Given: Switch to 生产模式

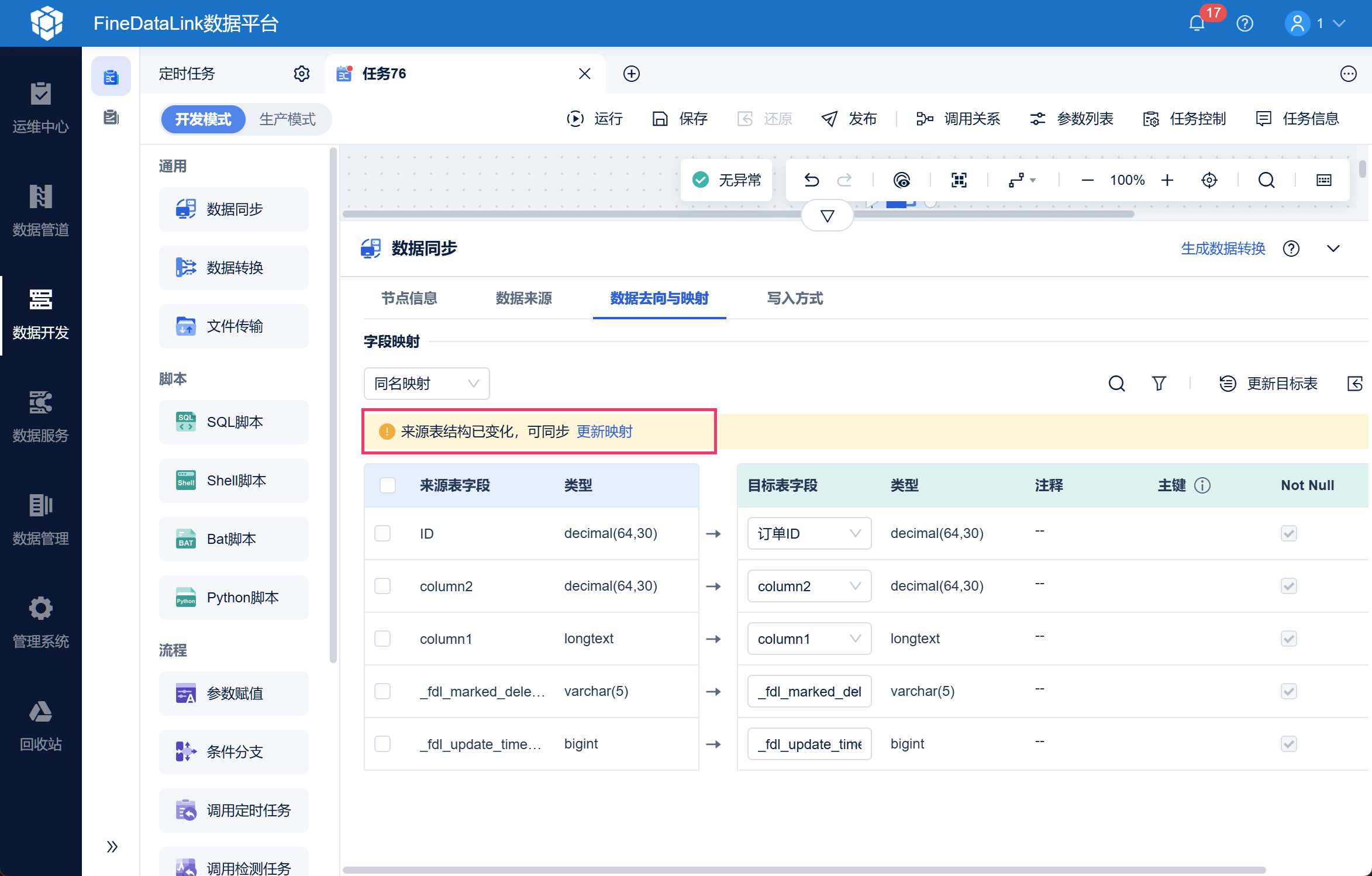Looking at the screenshot, I should (287, 119).
